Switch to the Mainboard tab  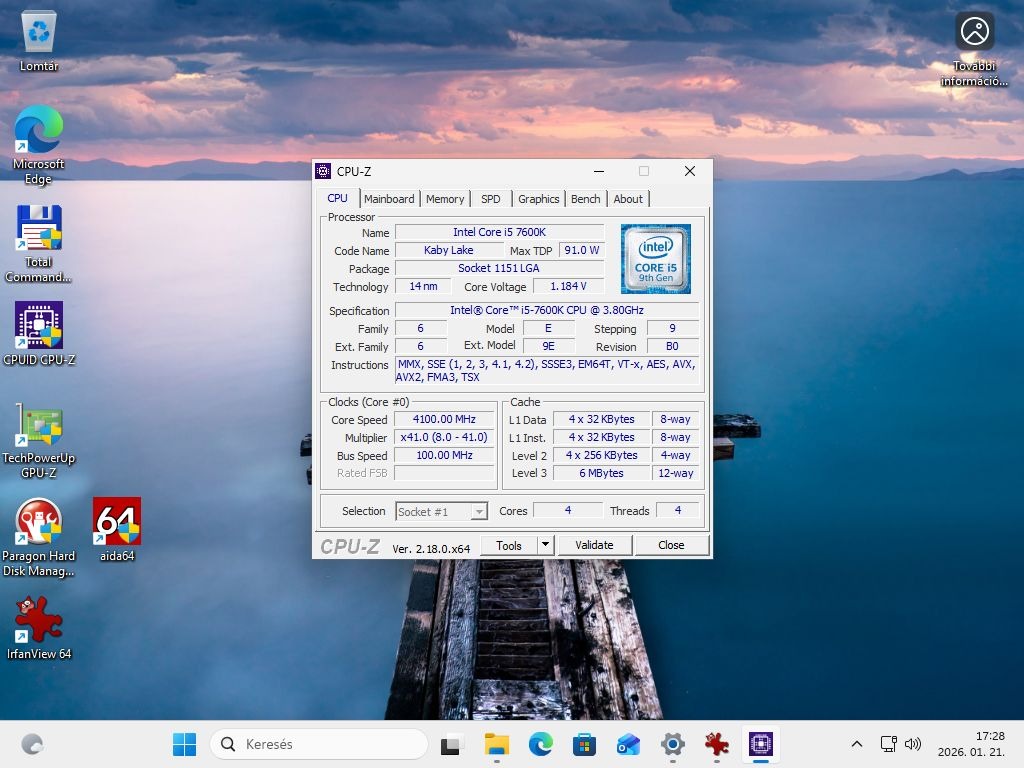[389, 199]
